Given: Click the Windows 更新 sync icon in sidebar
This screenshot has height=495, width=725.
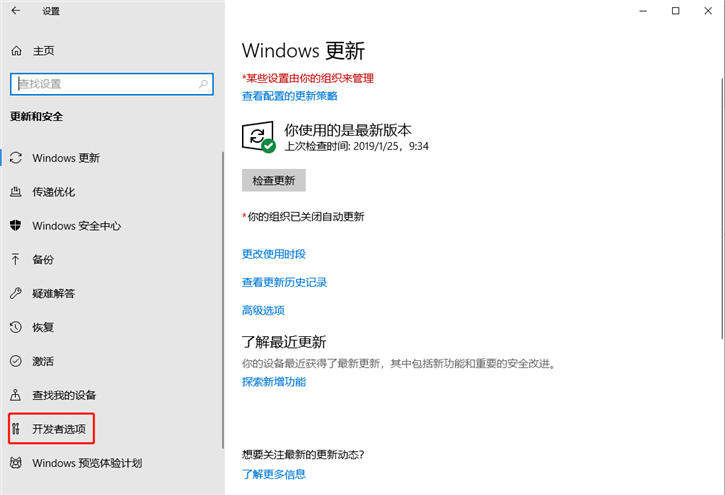Looking at the screenshot, I should click(x=16, y=158).
